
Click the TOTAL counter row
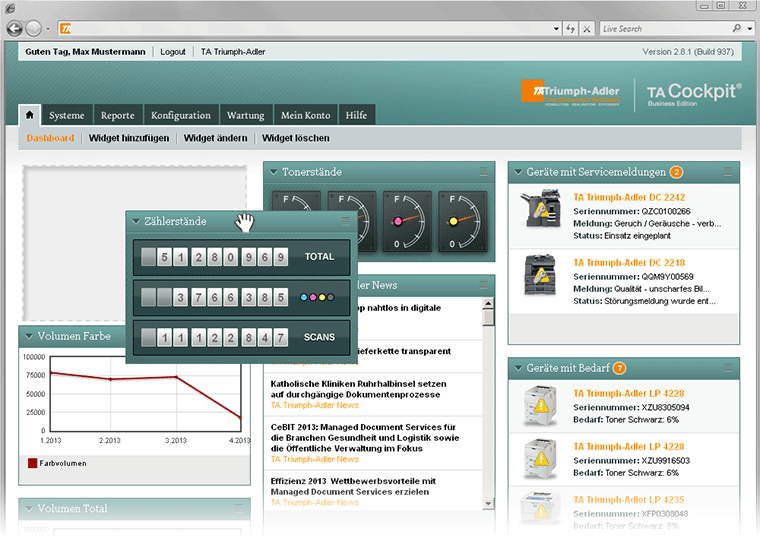[x=241, y=257]
